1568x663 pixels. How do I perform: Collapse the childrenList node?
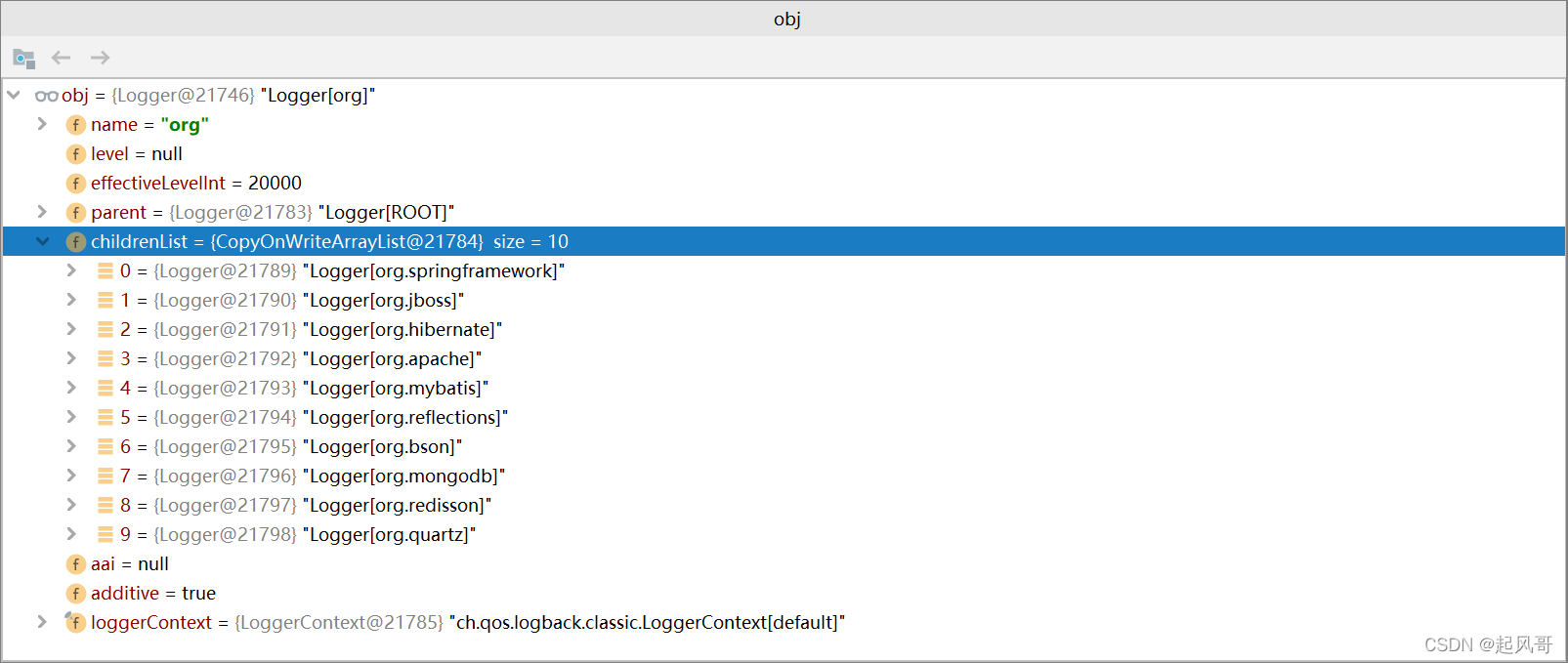coord(43,241)
